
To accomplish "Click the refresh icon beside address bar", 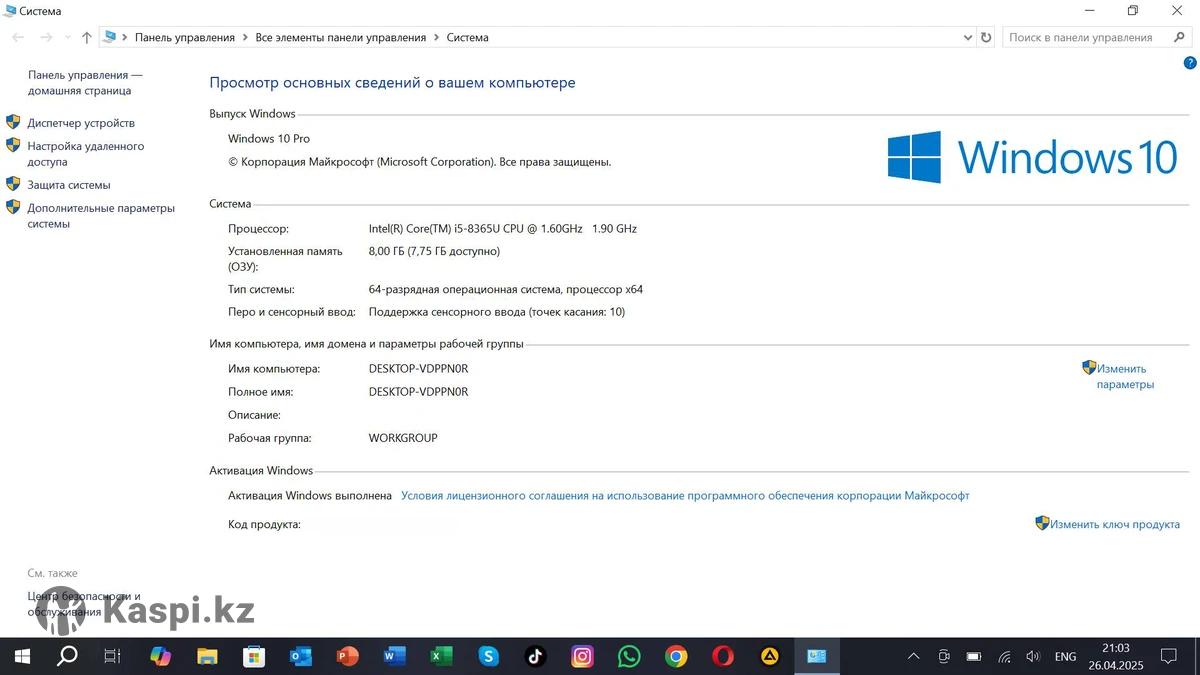I will point(986,37).
